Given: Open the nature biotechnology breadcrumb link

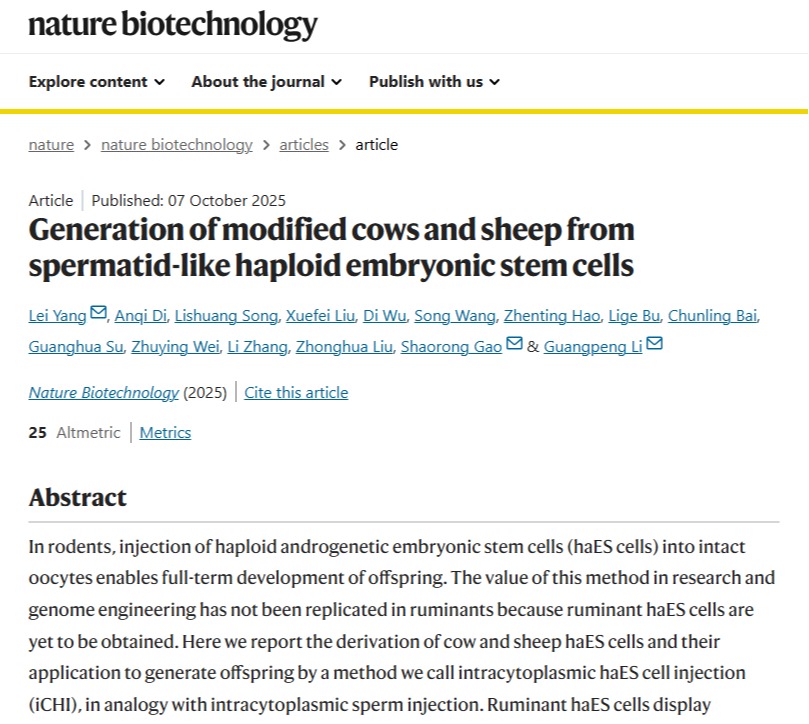Looking at the screenshot, I should [177, 145].
